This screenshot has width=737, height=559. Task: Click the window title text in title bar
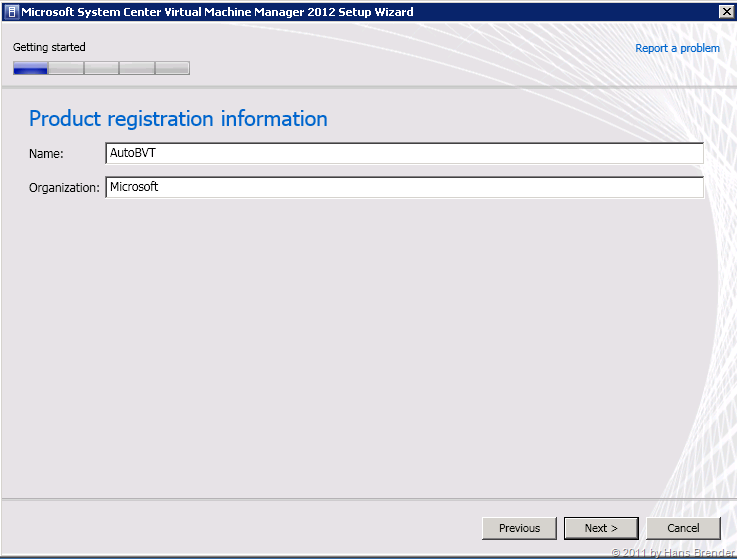click(x=218, y=11)
